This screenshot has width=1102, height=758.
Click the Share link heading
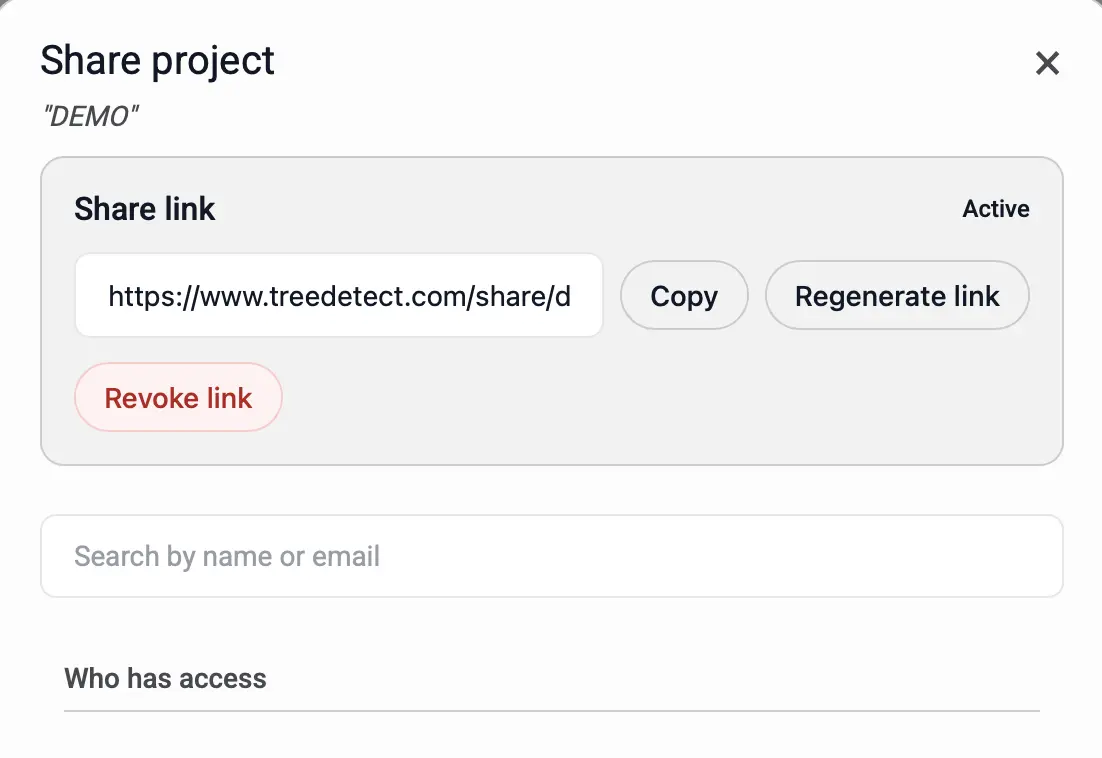tap(145, 209)
